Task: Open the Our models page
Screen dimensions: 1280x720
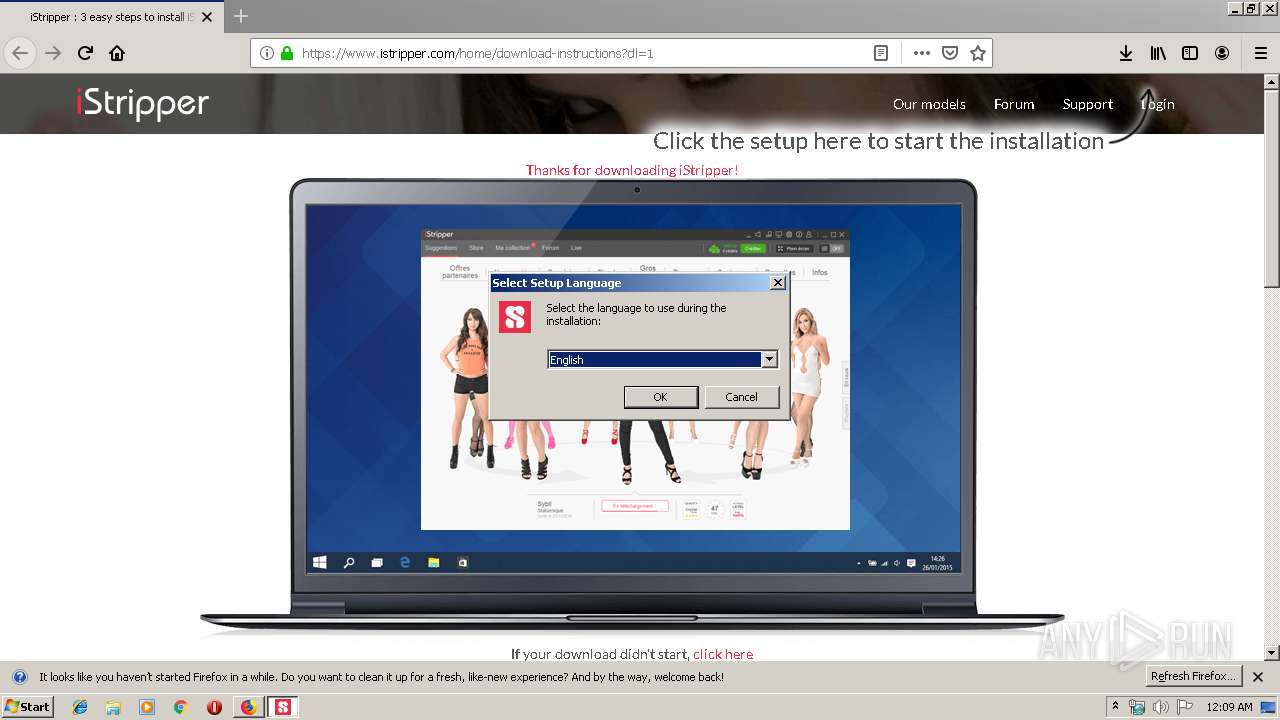Action: [929, 104]
